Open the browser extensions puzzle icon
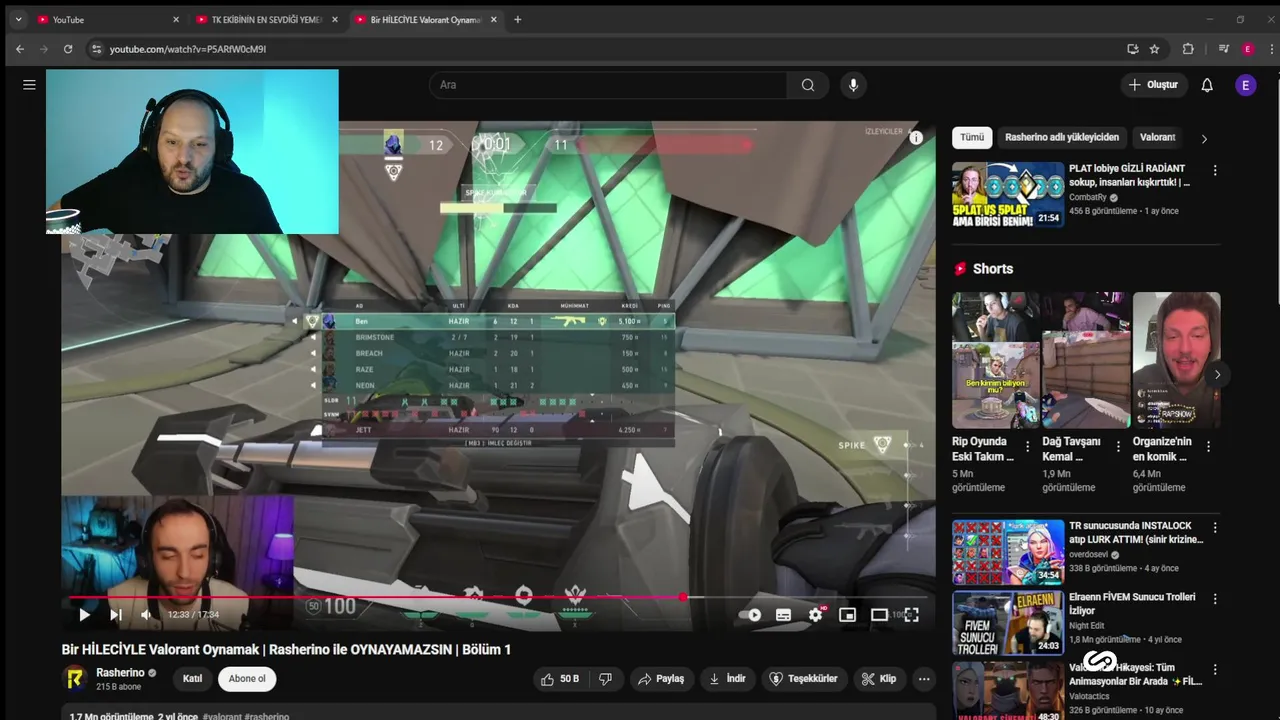 (1188, 49)
